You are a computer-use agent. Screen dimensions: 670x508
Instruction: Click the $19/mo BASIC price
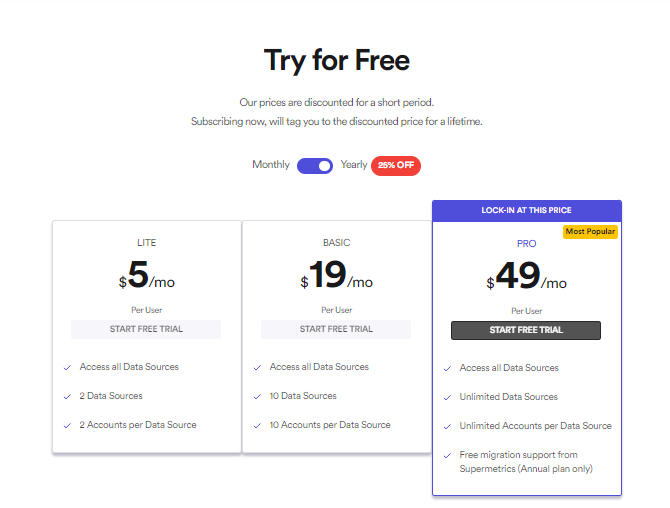(336, 275)
